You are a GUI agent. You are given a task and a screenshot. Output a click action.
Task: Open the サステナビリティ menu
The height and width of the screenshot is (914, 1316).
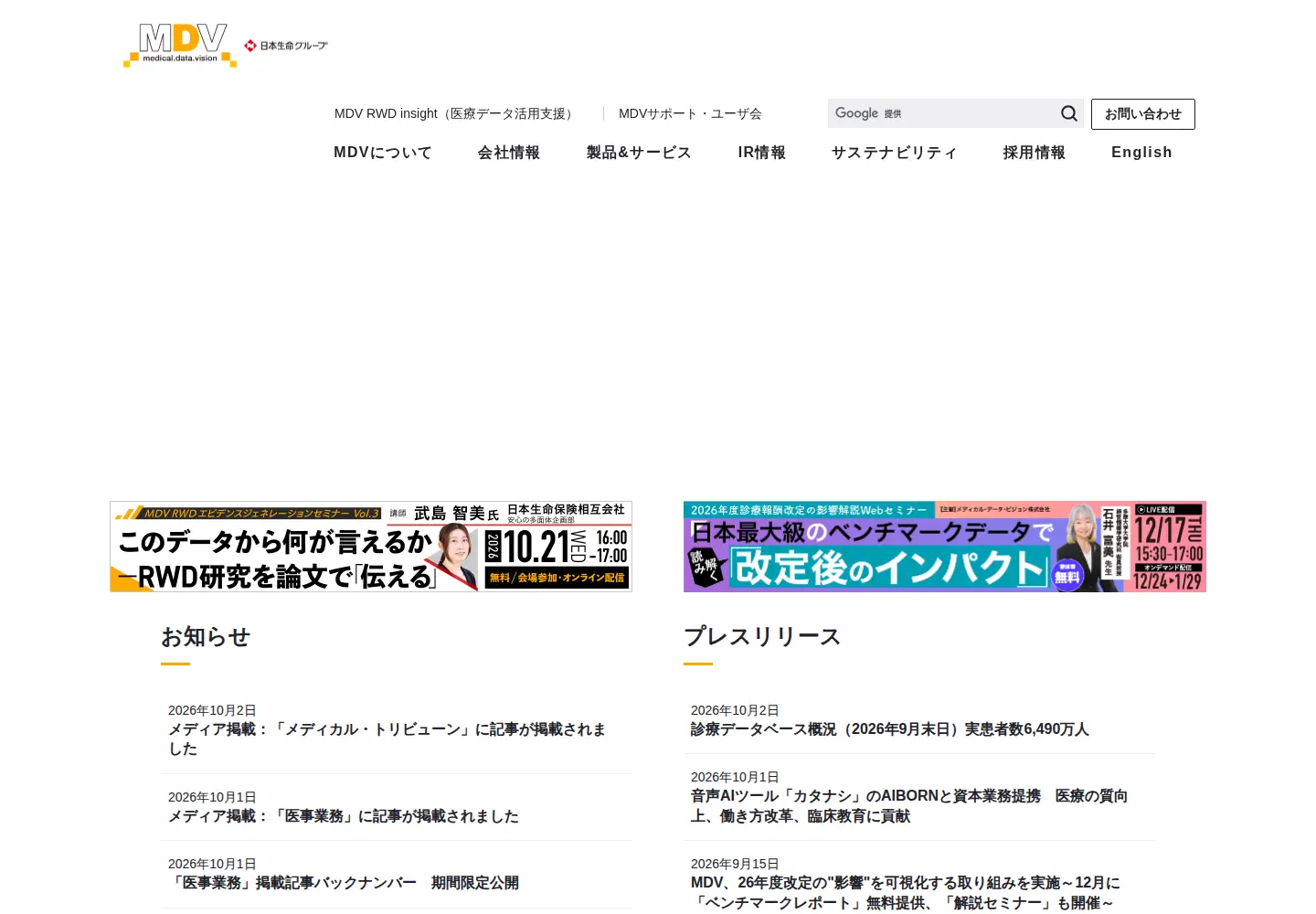(x=894, y=153)
